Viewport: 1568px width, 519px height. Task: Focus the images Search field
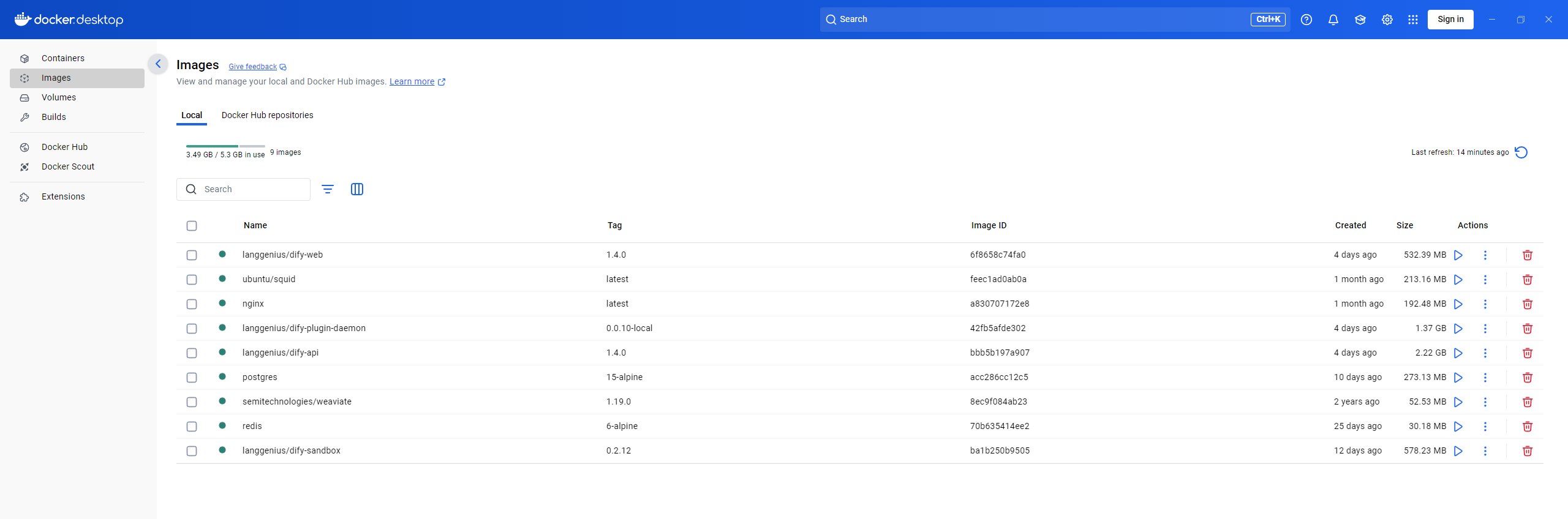pyautogui.click(x=243, y=189)
